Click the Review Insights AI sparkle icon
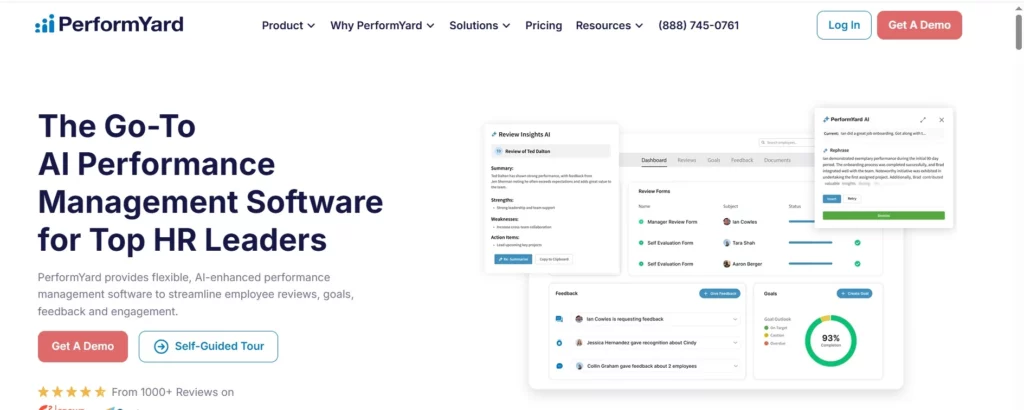 [x=493, y=134]
